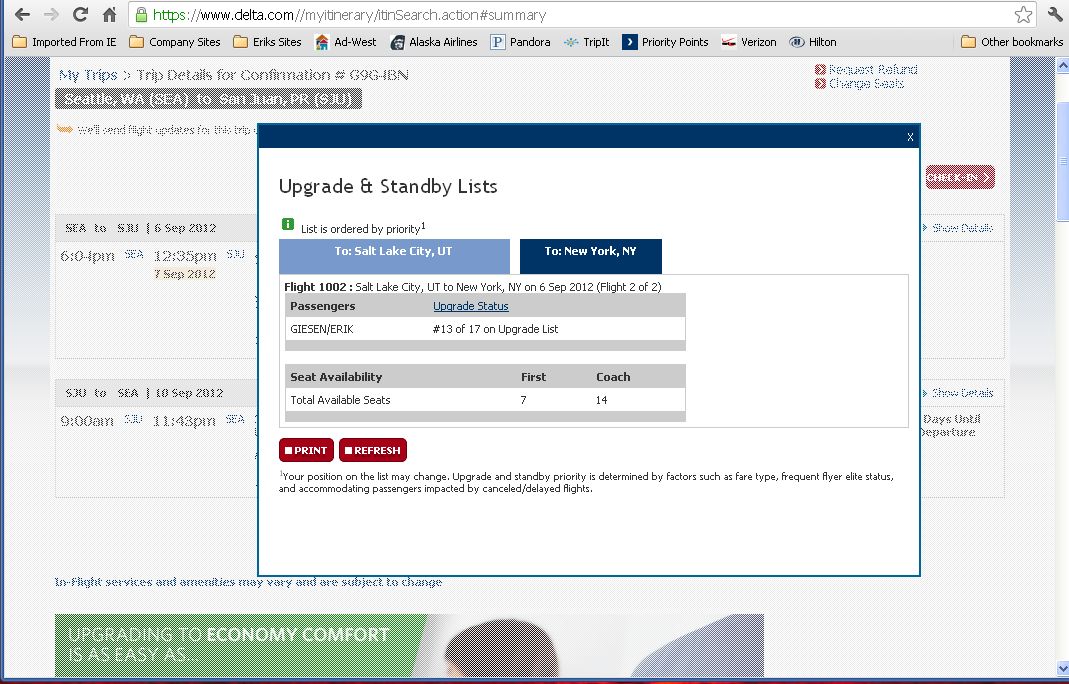Expand the Company Sites bookmark folder
The width and height of the screenshot is (1069, 684).
tap(175, 42)
